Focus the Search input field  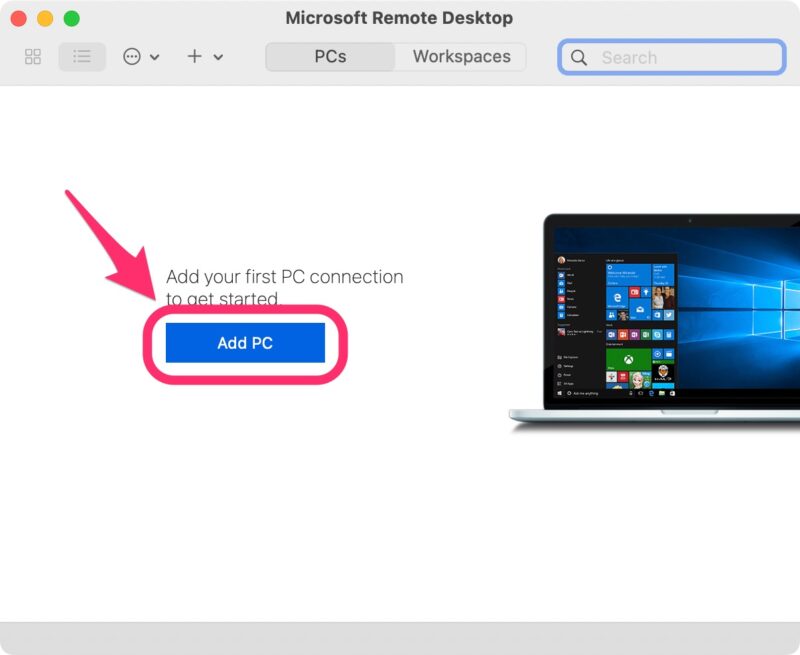pos(671,57)
